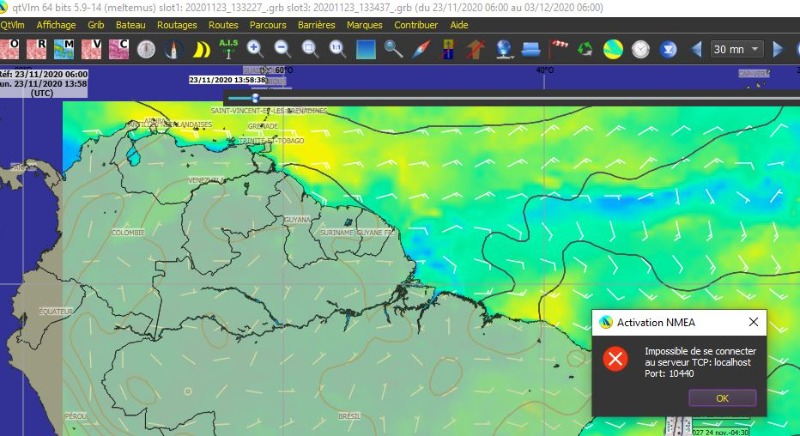
Task: Open the Routes menu
Action: click(223, 24)
